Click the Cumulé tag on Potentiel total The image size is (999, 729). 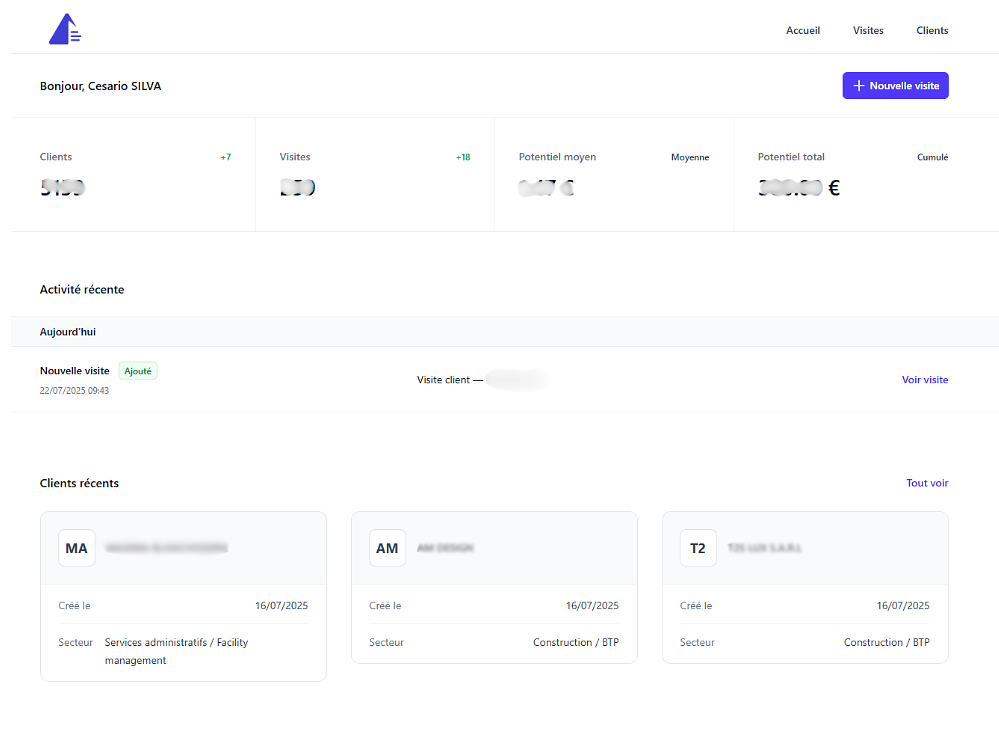pyautogui.click(x=932, y=157)
